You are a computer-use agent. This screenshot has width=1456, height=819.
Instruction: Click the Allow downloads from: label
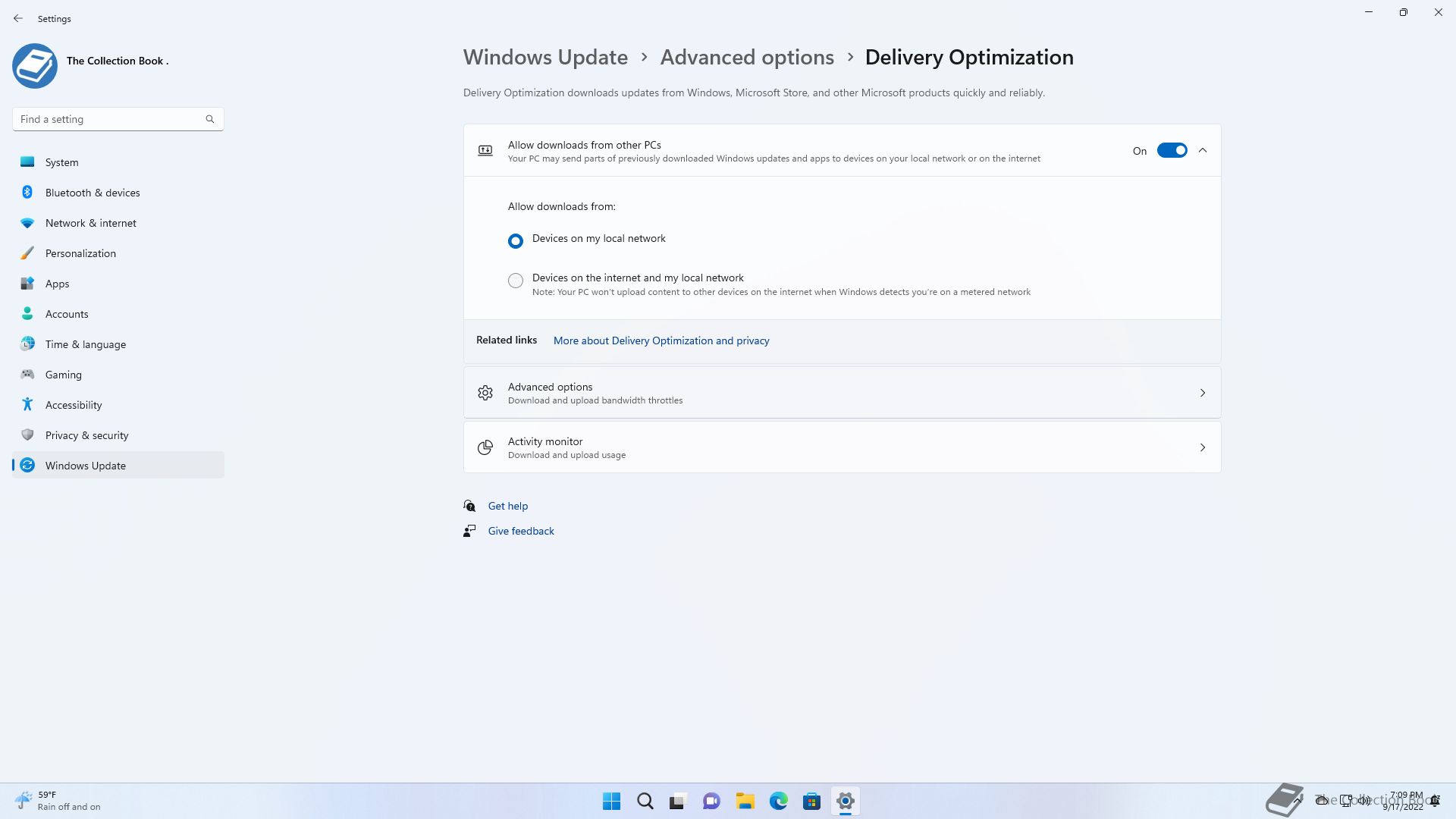coord(562,206)
